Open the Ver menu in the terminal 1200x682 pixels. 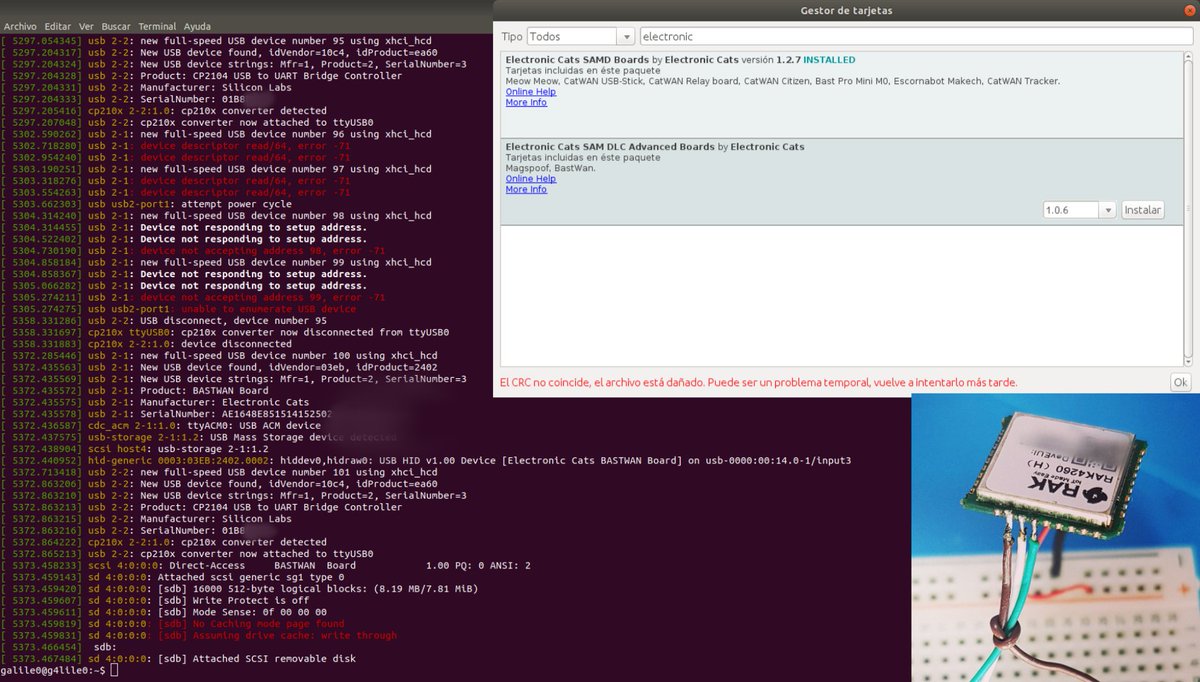pyautogui.click(x=87, y=26)
